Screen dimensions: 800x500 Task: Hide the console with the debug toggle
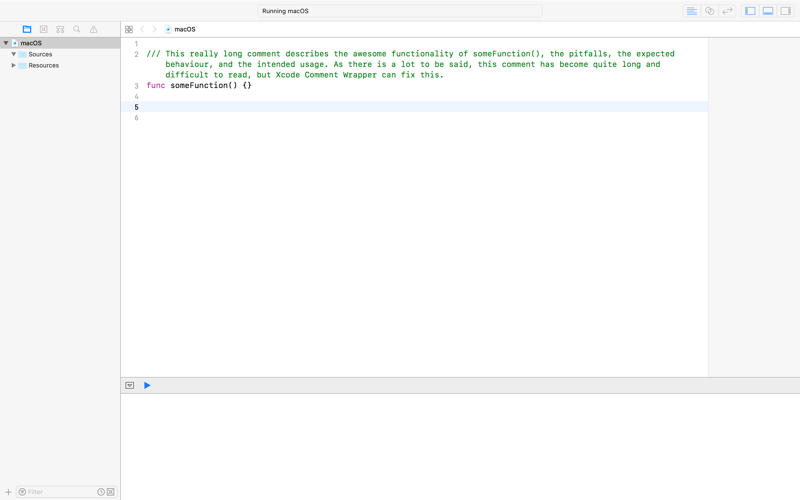(130, 385)
